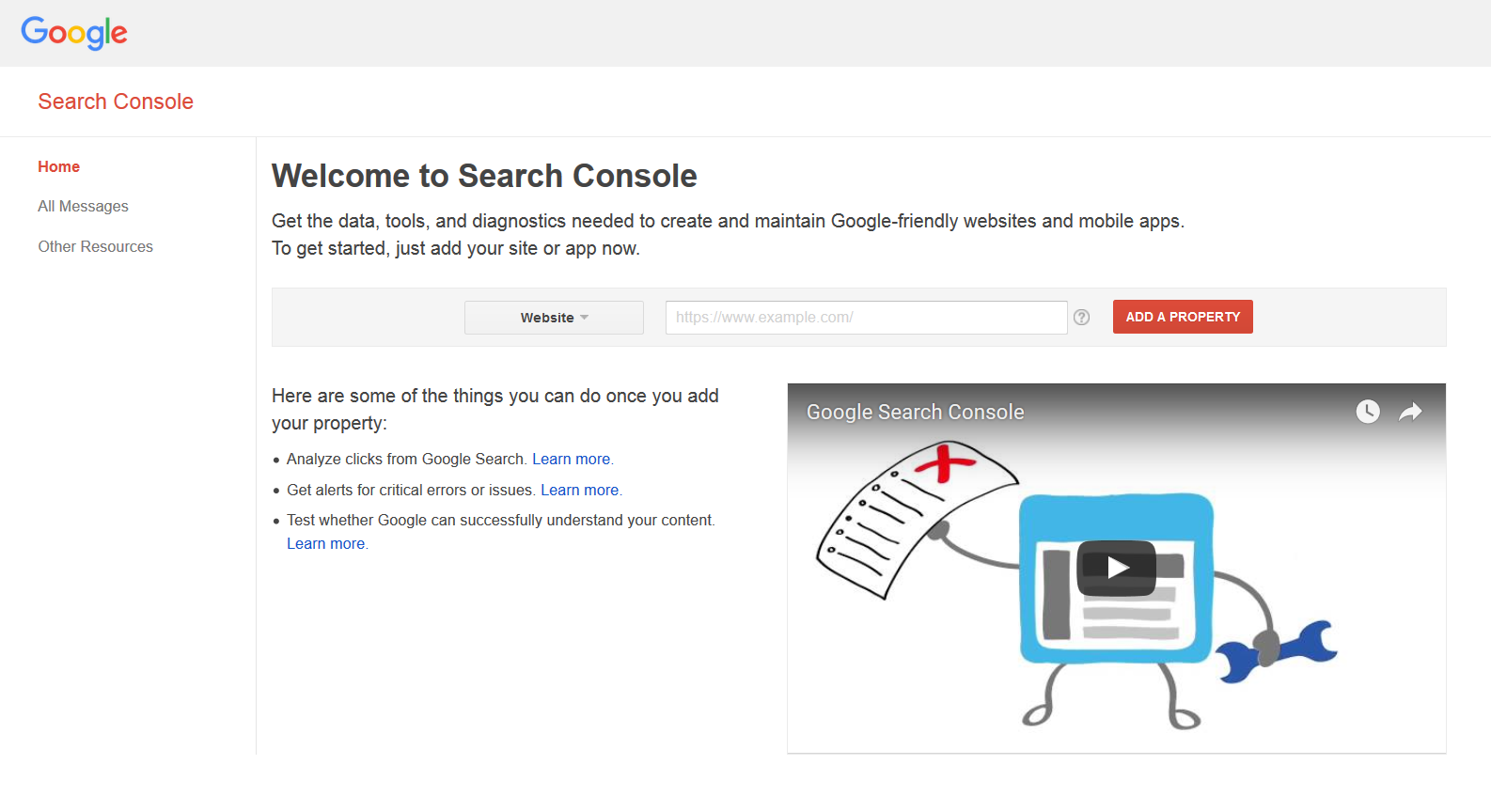Click the Share arrow on the video

tap(1410, 412)
